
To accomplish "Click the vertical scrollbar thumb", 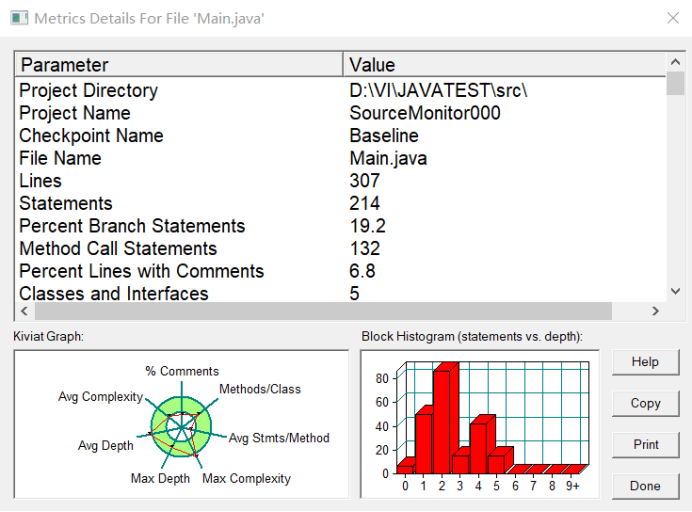I will click(x=675, y=83).
